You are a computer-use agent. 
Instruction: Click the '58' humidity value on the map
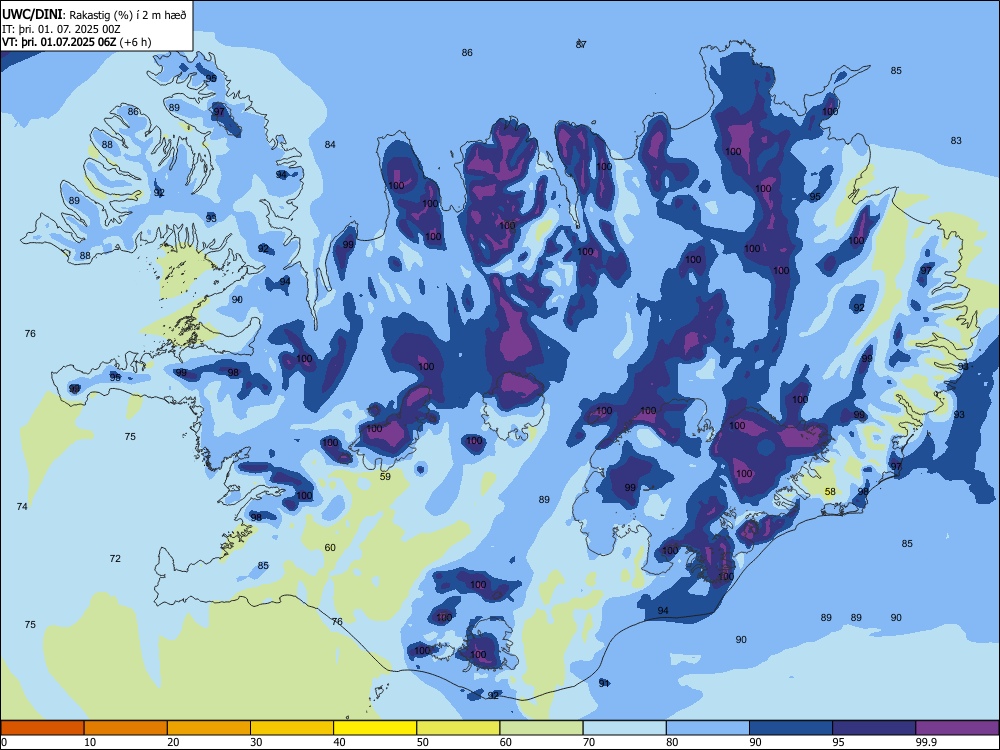coord(830,492)
